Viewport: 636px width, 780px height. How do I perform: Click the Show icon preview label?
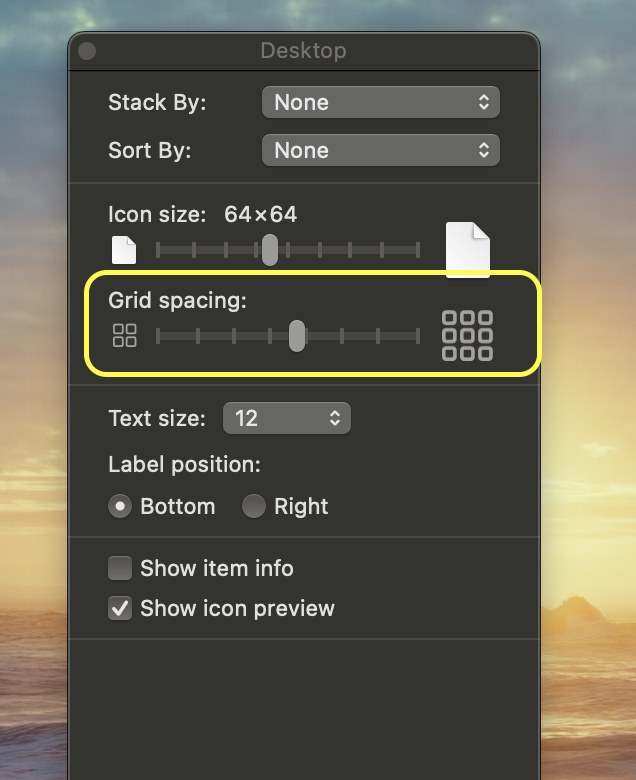pyautogui.click(x=237, y=608)
